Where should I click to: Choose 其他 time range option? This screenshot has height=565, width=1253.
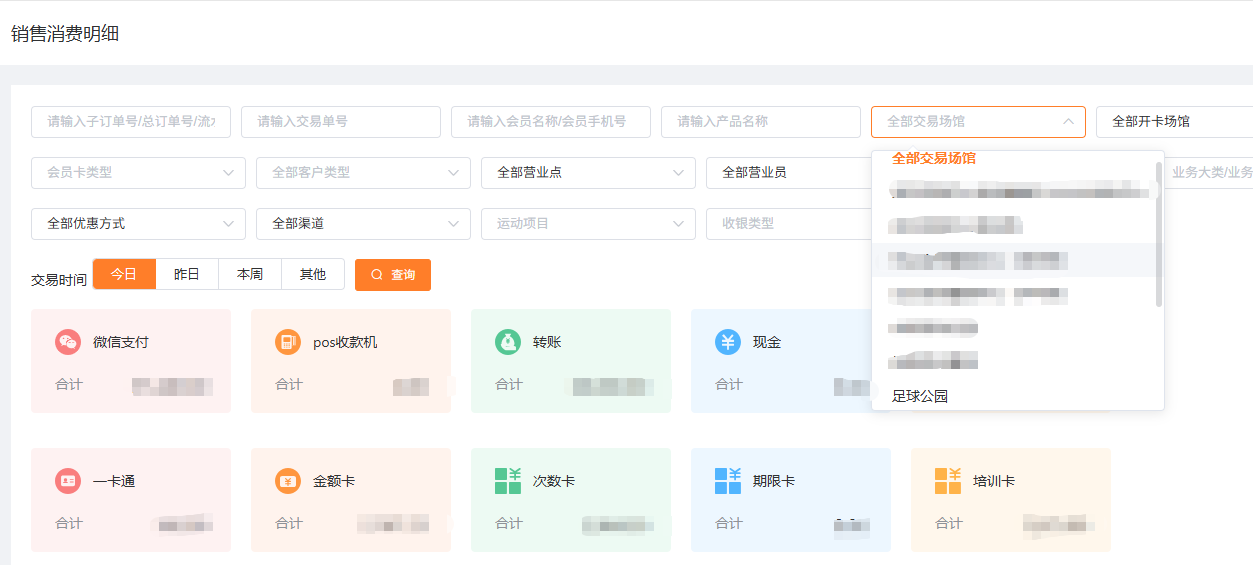tap(313, 274)
